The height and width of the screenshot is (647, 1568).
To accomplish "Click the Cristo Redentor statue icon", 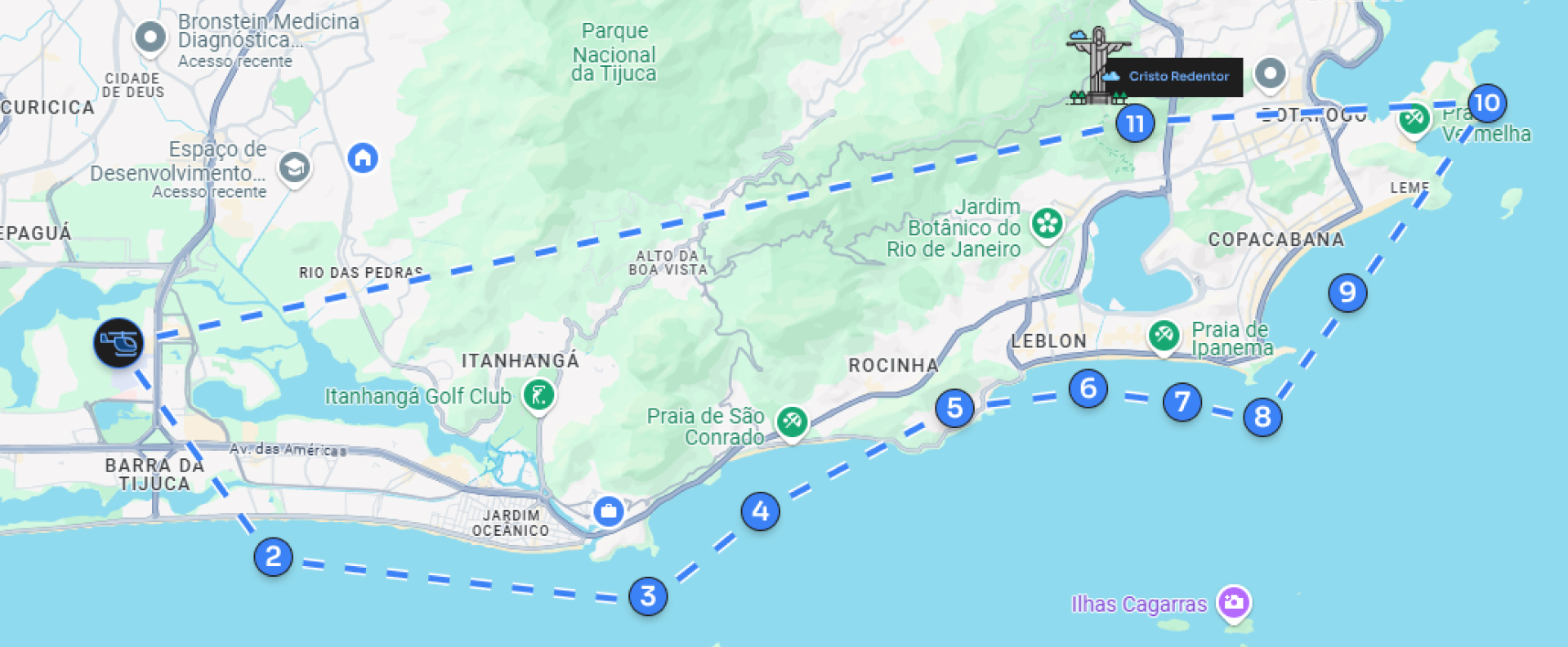I will 1097,65.
